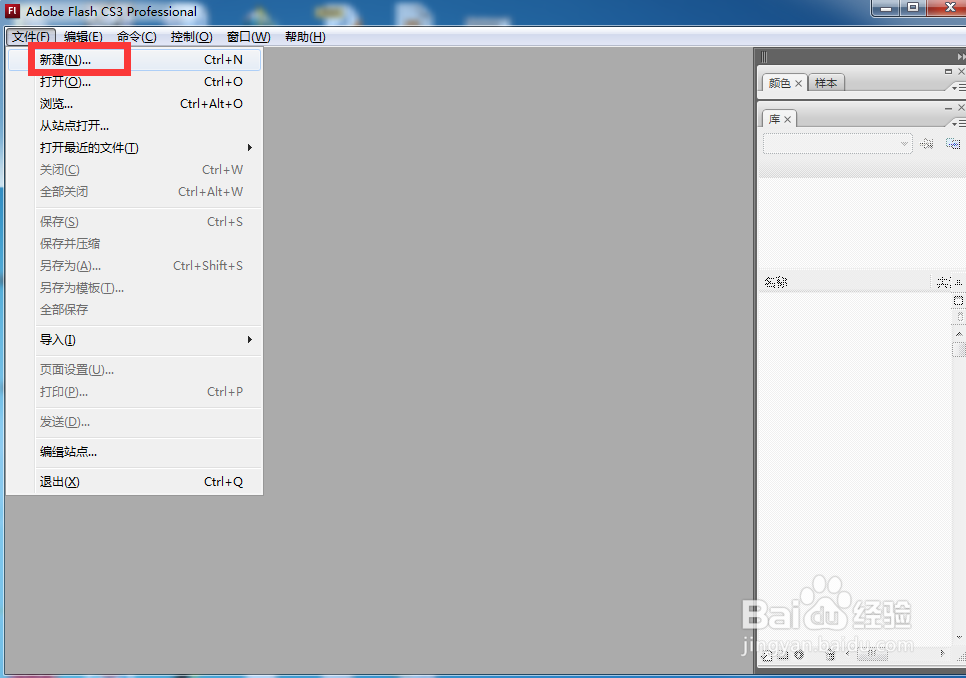
Task: Choose 从站点打开... menu entry
Action: coord(134,126)
